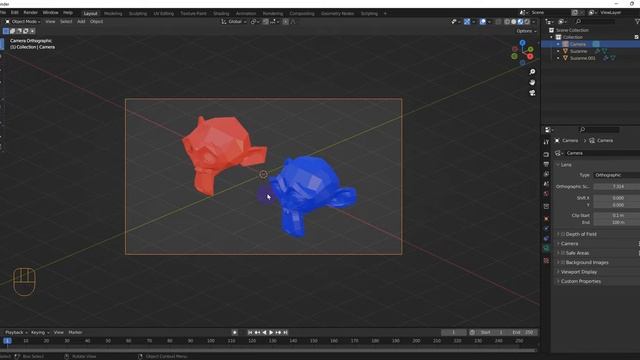Switch to the Geometry Nodes workspace tab
The width and height of the screenshot is (640, 360).
[337, 13]
